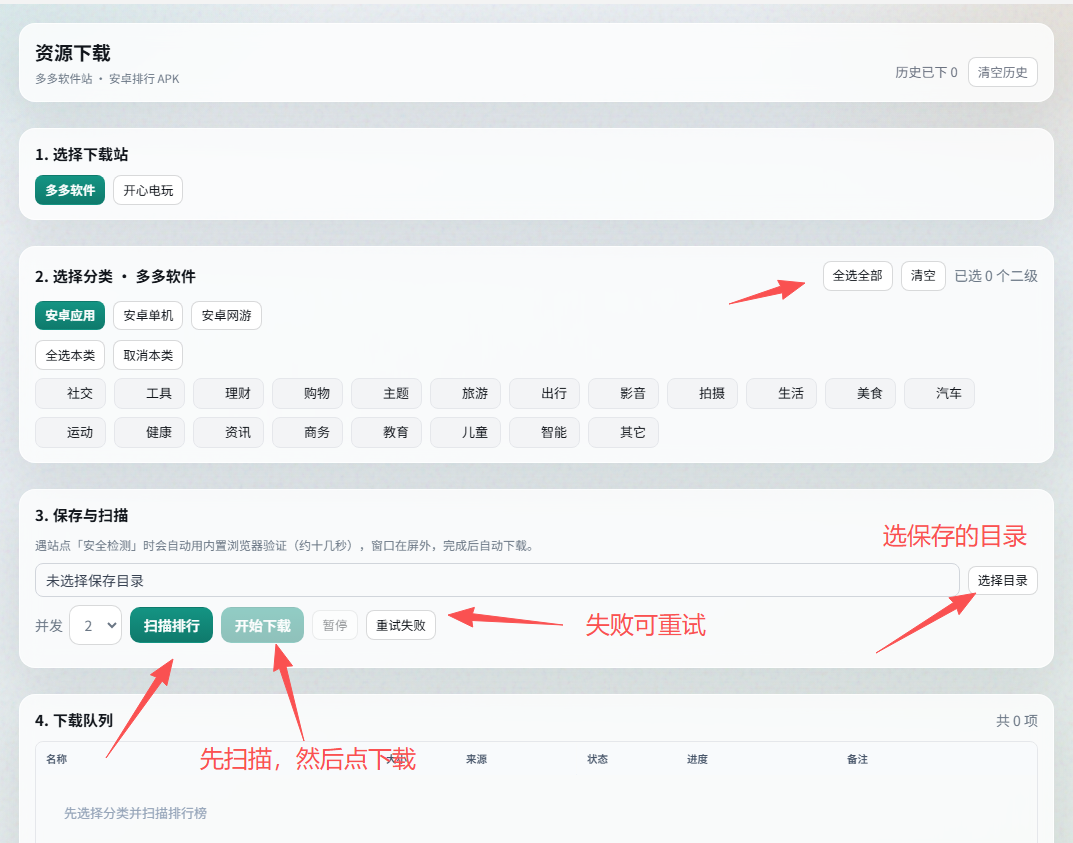The height and width of the screenshot is (843, 1073).
Task: Toggle the 美食 subcategory chip
Action: tap(861, 393)
